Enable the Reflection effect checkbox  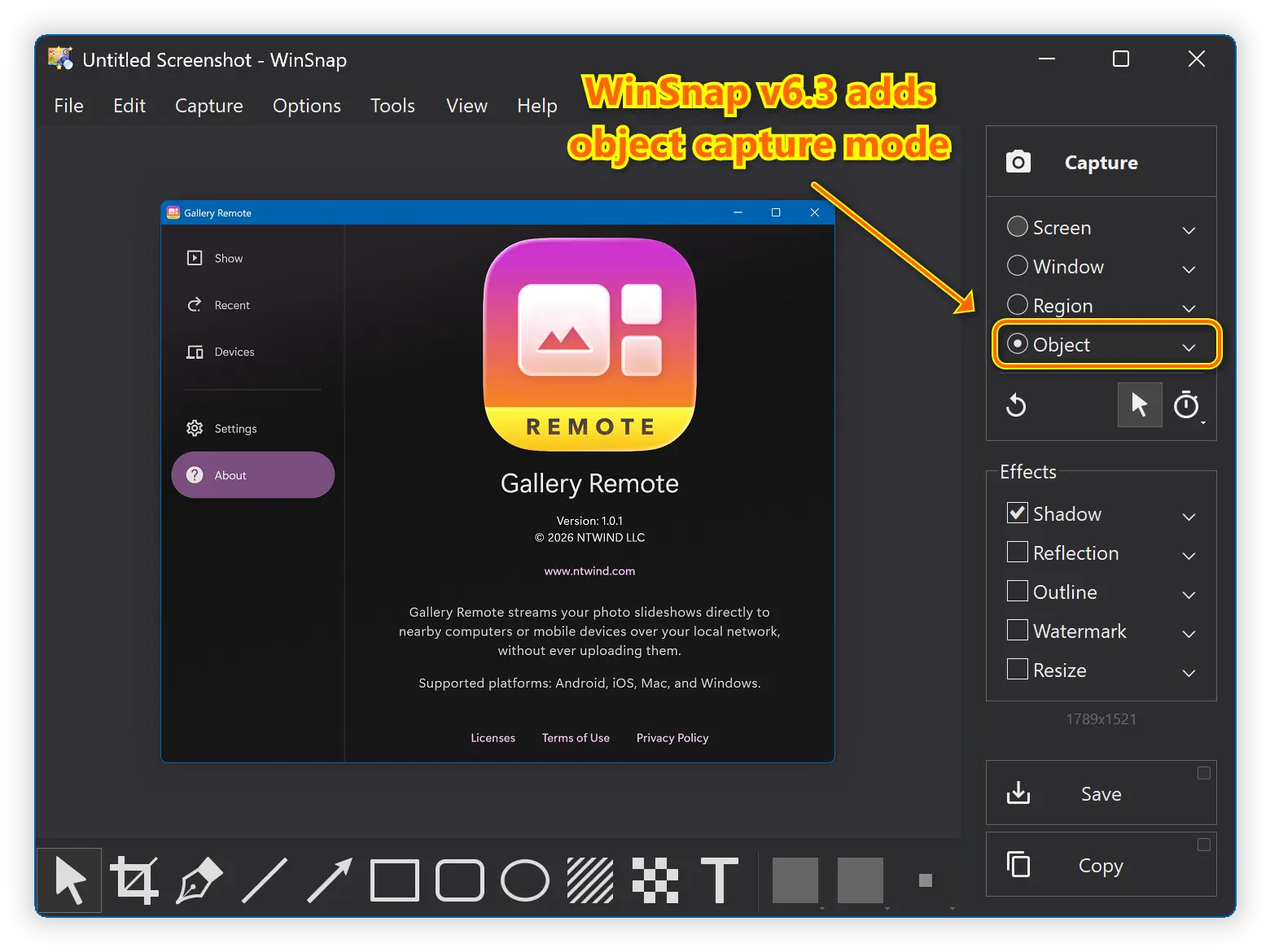pos(1018,552)
